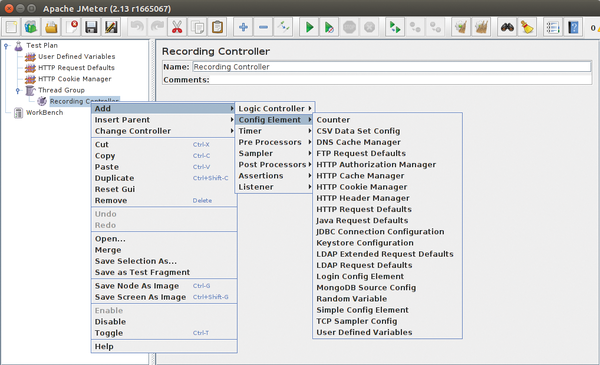The width and height of the screenshot is (600, 365).
Task: Open the Change Controller submenu
Action: pyautogui.click(x=164, y=131)
